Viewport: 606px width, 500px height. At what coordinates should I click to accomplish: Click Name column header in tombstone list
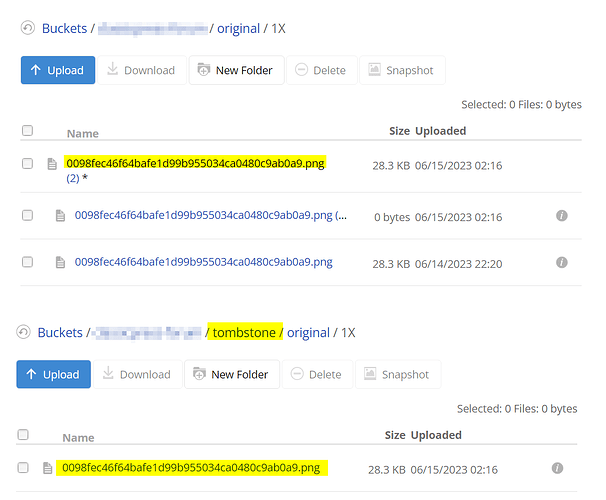[78, 438]
